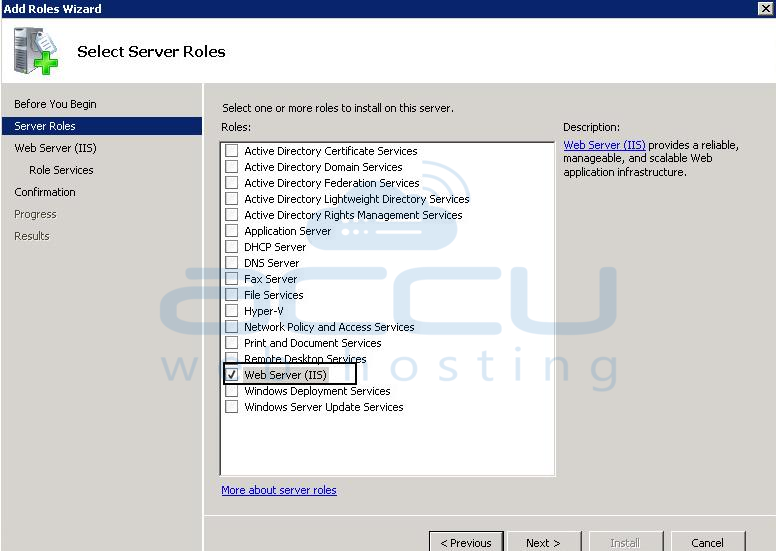
Task: Check the Active Directory Domain Services checkbox
Action: (x=231, y=166)
